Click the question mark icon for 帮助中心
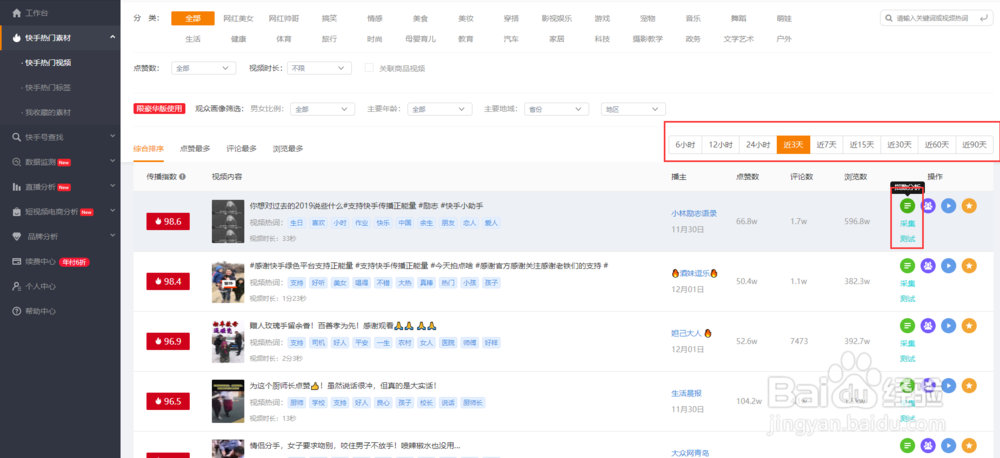The image size is (1000, 458). pos(17,311)
